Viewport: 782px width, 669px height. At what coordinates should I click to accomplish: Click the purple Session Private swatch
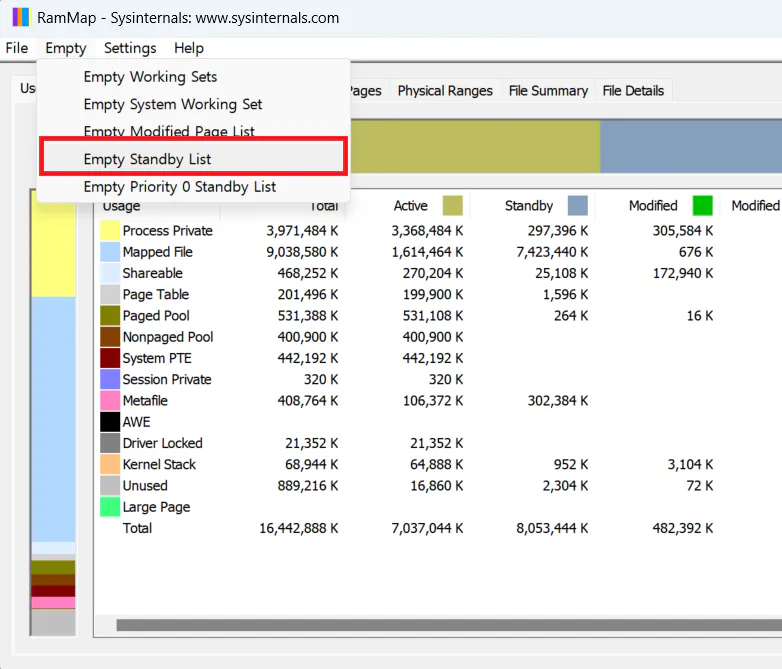(110, 379)
